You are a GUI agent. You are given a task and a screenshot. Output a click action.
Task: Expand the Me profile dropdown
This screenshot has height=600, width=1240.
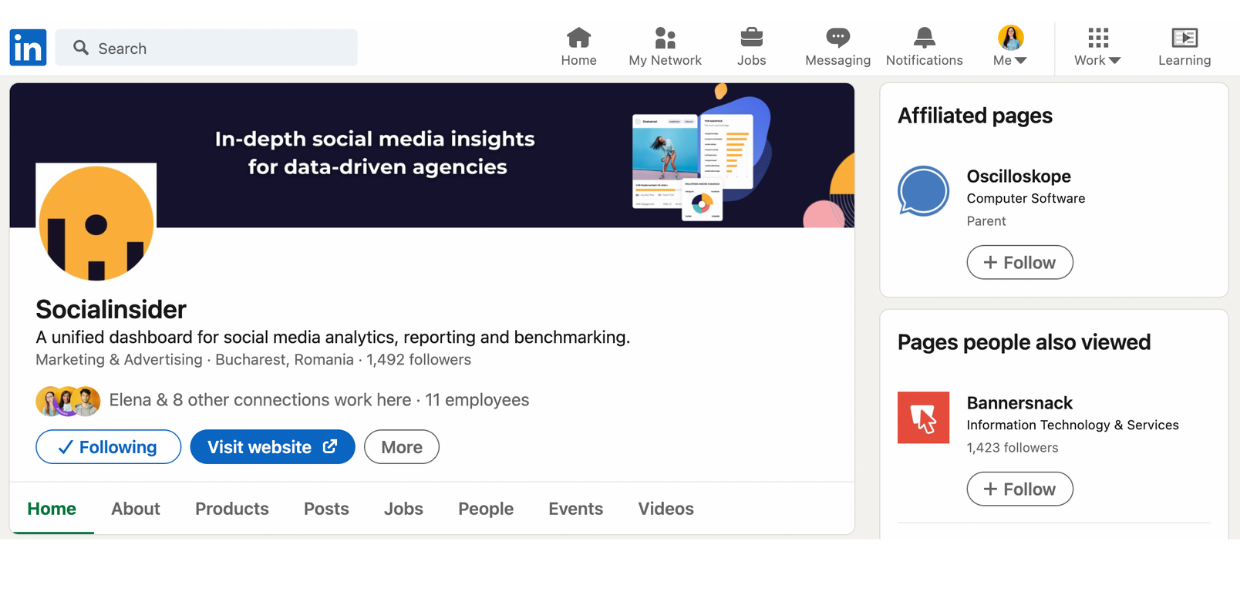tap(1010, 47)
